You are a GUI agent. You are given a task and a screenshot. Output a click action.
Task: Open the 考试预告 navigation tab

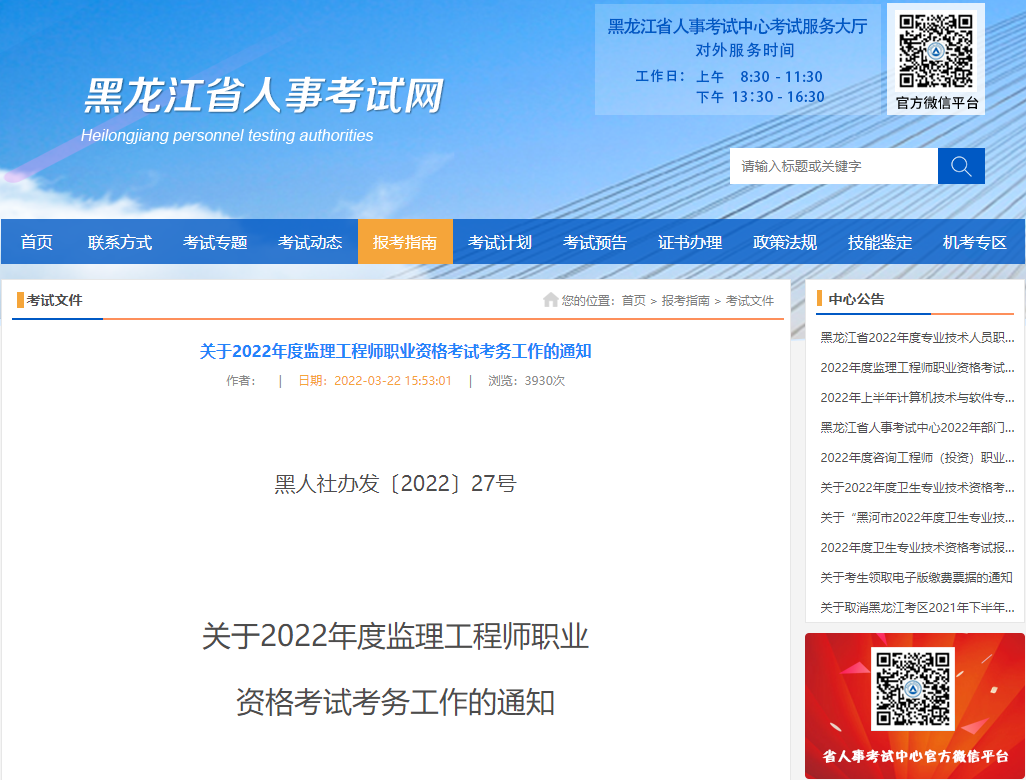click(595, 242)
